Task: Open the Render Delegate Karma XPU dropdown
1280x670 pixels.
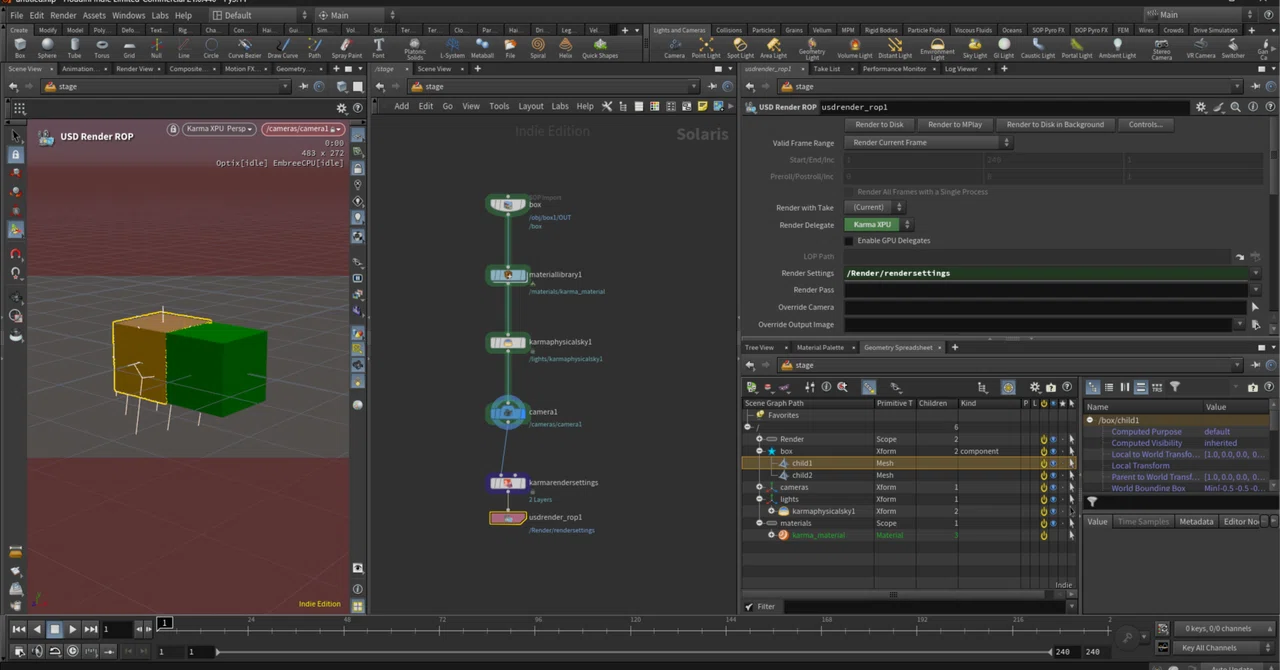Action: [x=877, y=225]
